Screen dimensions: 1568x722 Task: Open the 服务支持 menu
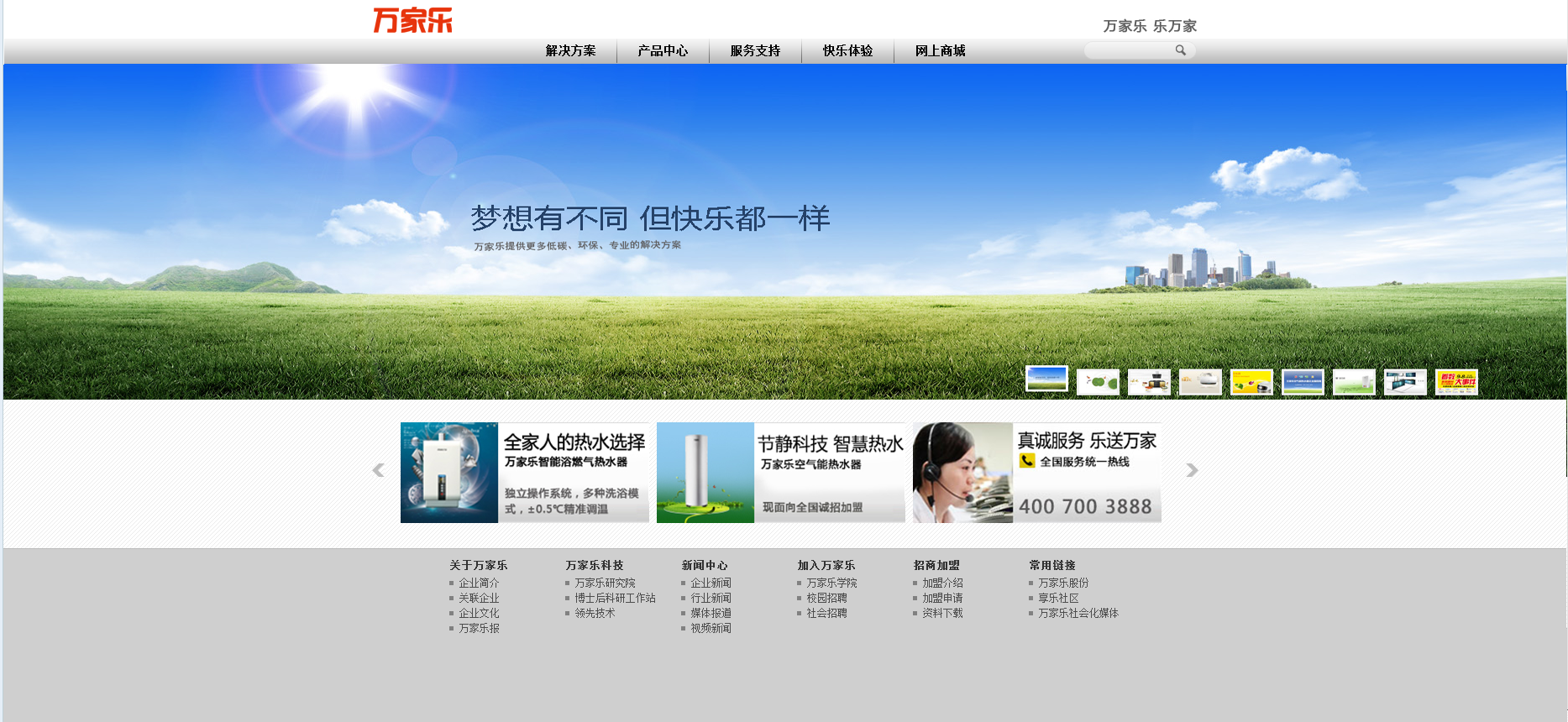755,51
